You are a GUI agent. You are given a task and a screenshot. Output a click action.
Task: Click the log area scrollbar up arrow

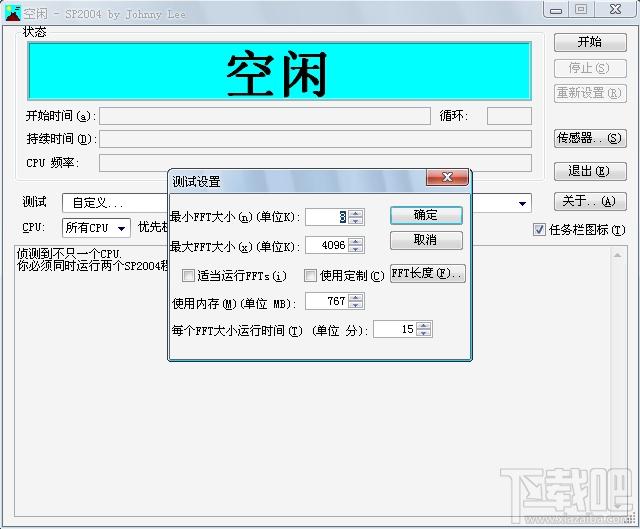click(x=618, y=256)
